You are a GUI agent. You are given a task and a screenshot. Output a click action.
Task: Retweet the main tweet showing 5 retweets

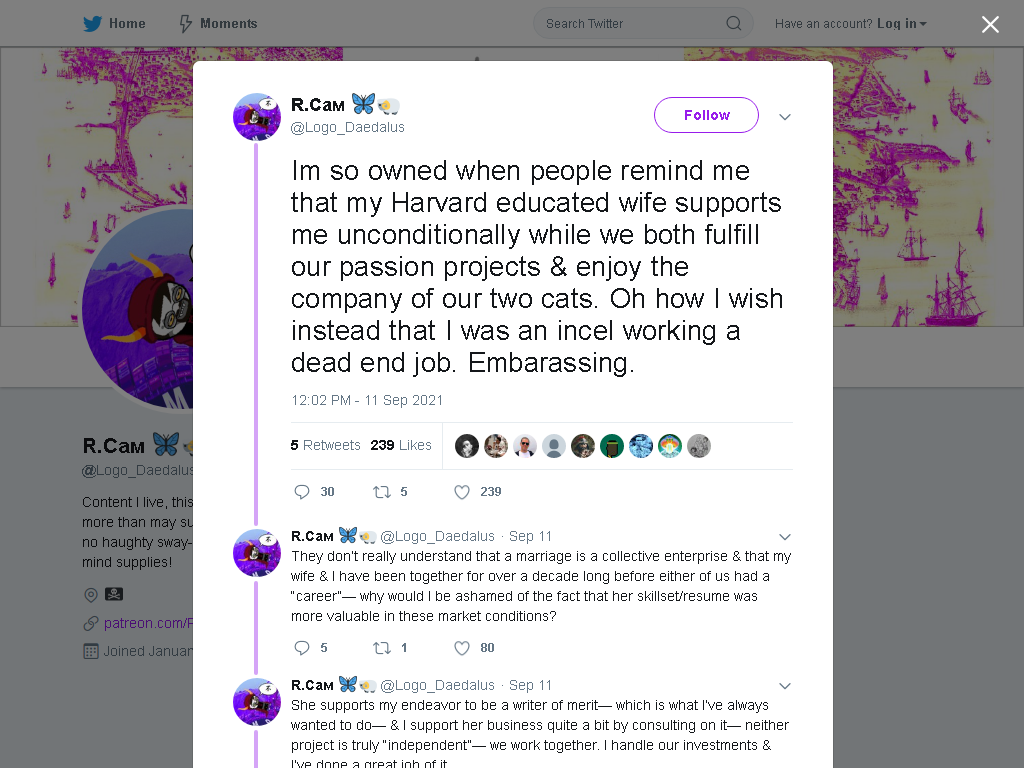coord(381,492)
